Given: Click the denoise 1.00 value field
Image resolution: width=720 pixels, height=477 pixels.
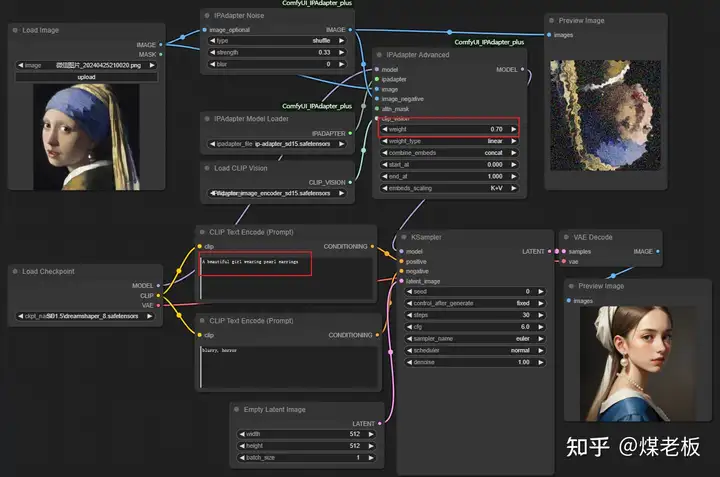Looking at the screenshot, I should tap(475, 362).
